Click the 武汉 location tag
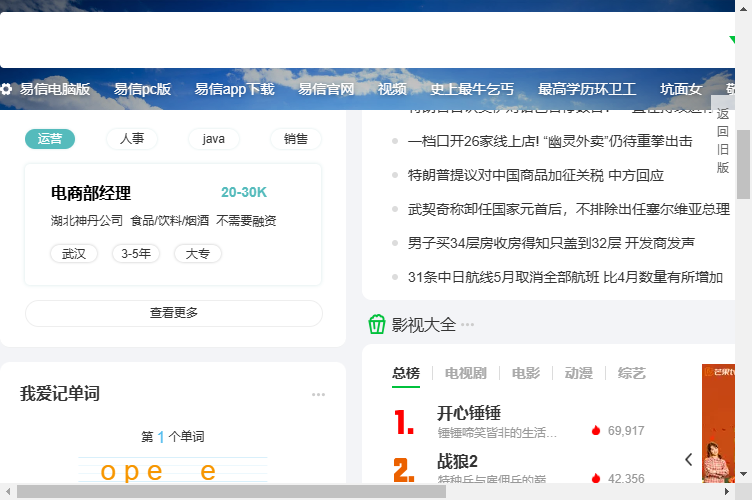This screenshot has width=752, height=500. [74, 254]
